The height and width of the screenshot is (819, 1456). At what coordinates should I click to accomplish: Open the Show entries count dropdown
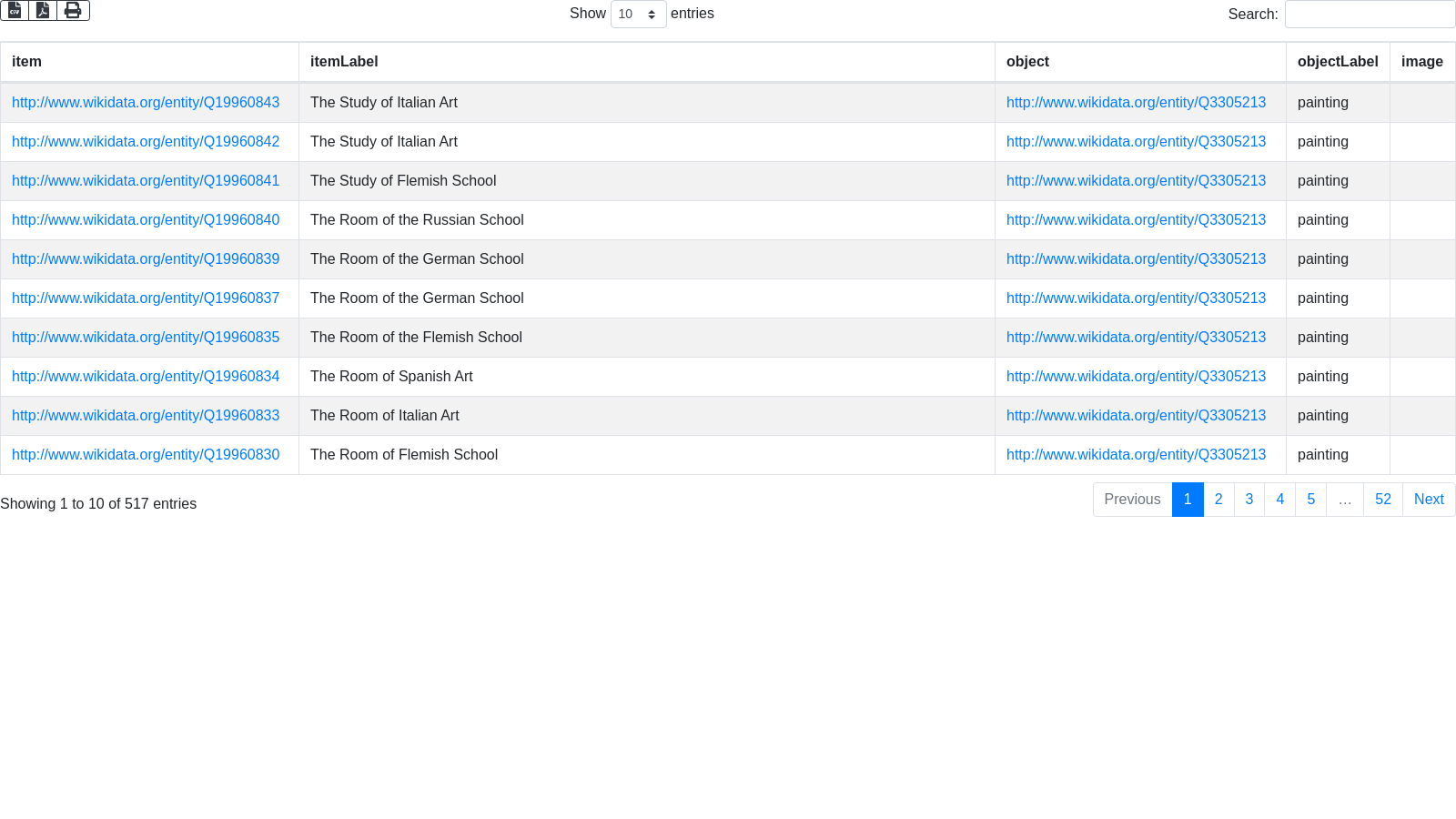638,15
